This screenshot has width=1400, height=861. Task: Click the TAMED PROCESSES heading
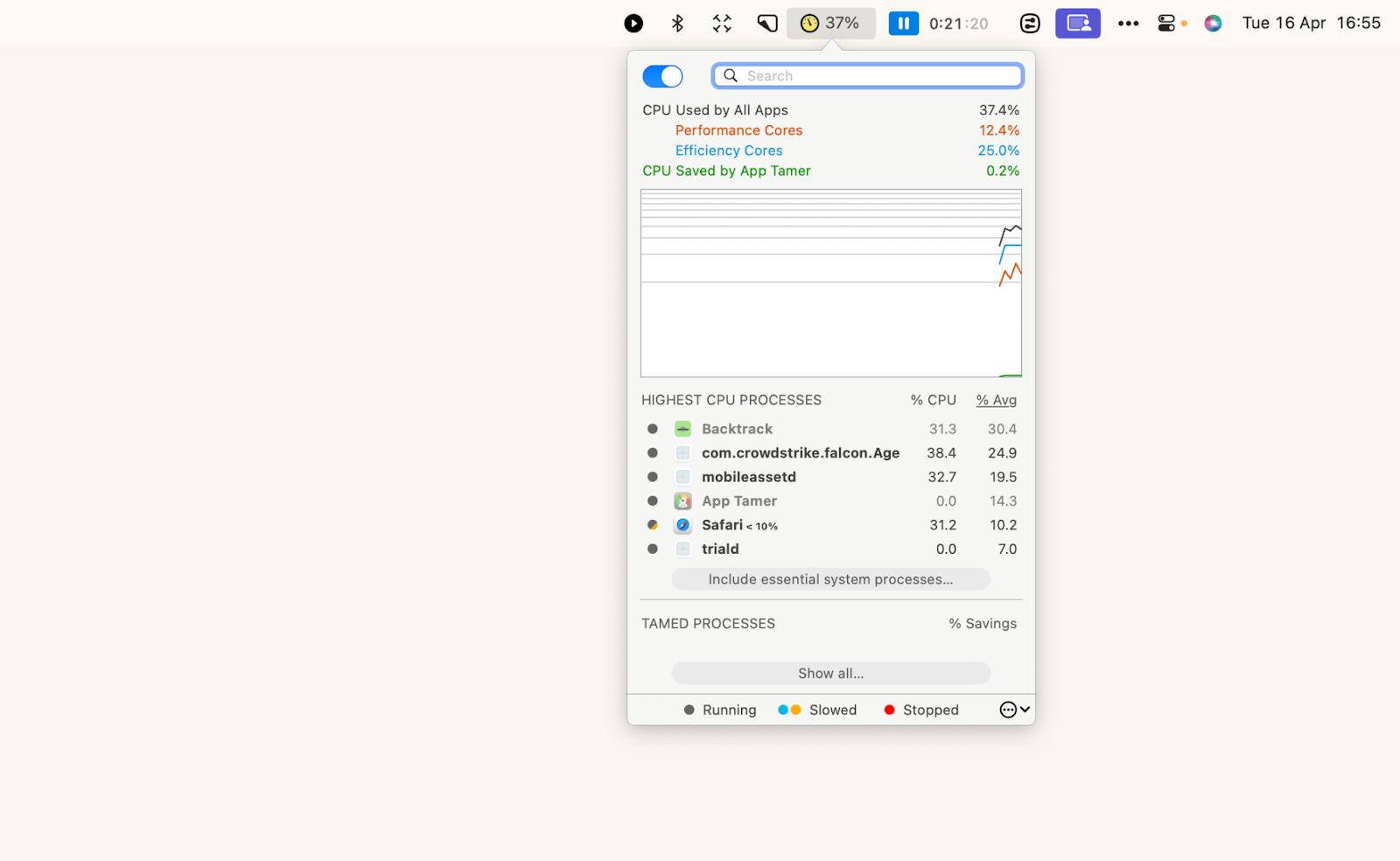click(x=708, y=624)
